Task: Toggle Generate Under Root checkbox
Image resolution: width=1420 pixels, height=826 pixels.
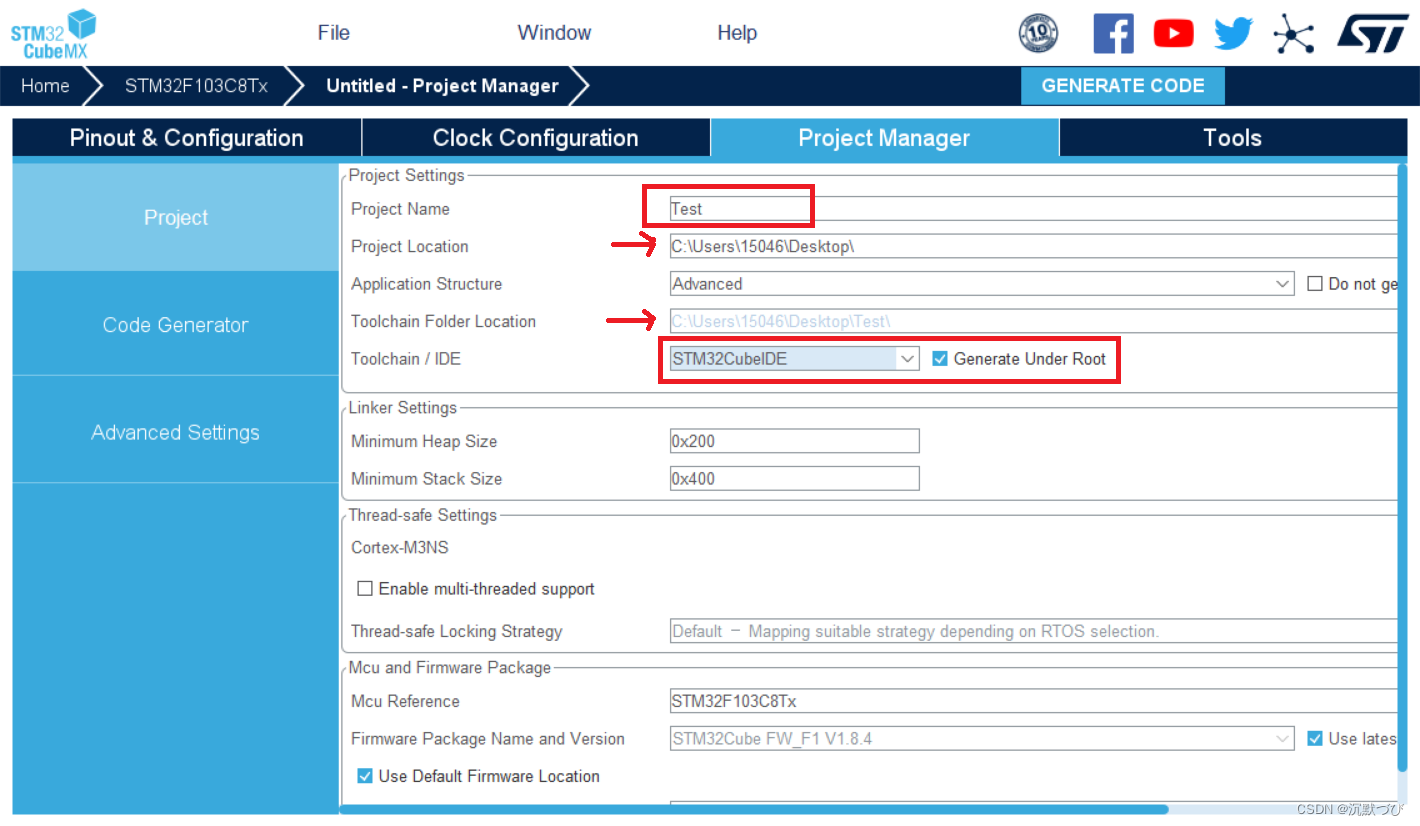Action: [940, 359]
